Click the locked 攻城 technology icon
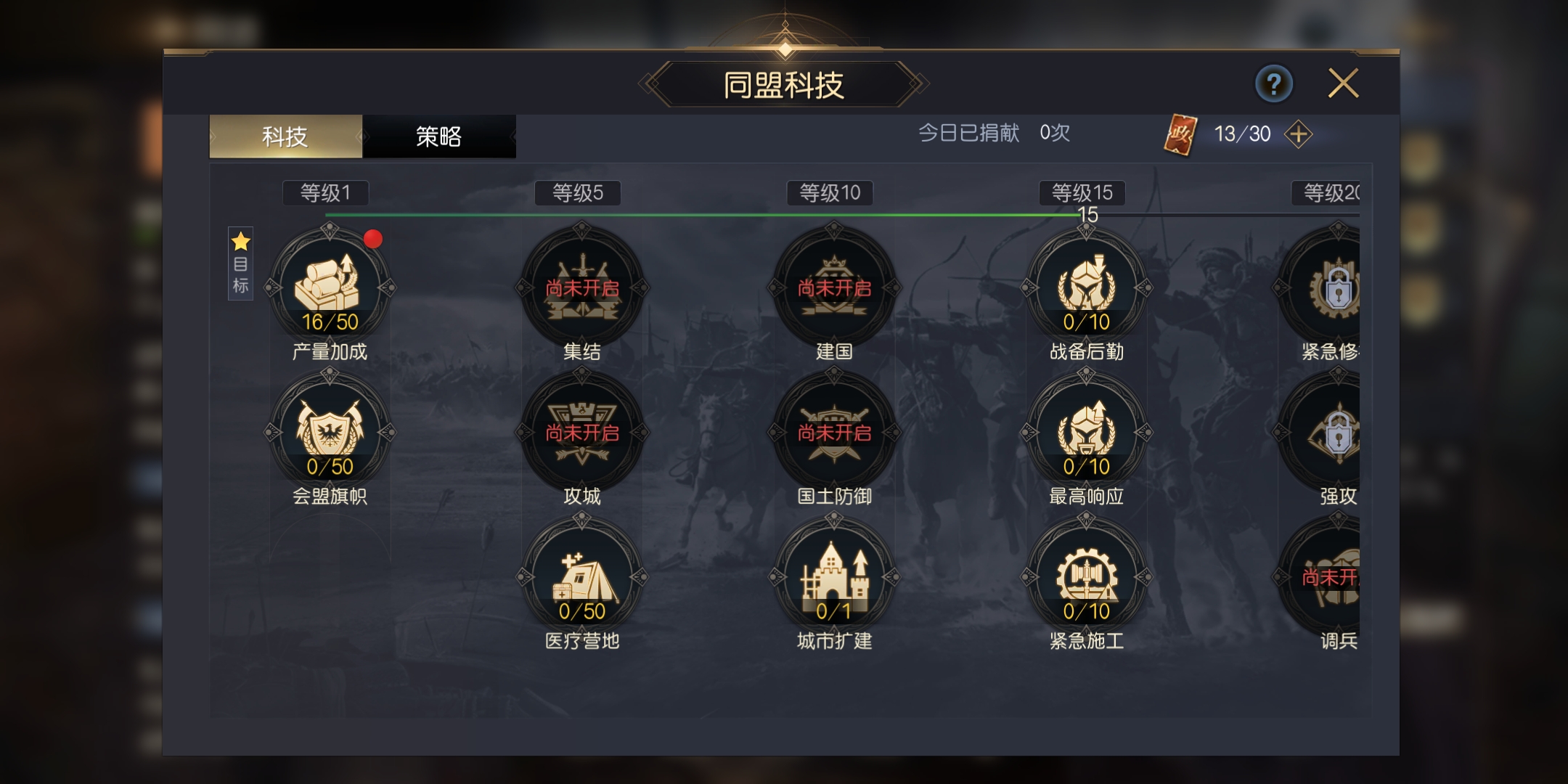This screenshot has width=1568, height=784. click(582, 432)
